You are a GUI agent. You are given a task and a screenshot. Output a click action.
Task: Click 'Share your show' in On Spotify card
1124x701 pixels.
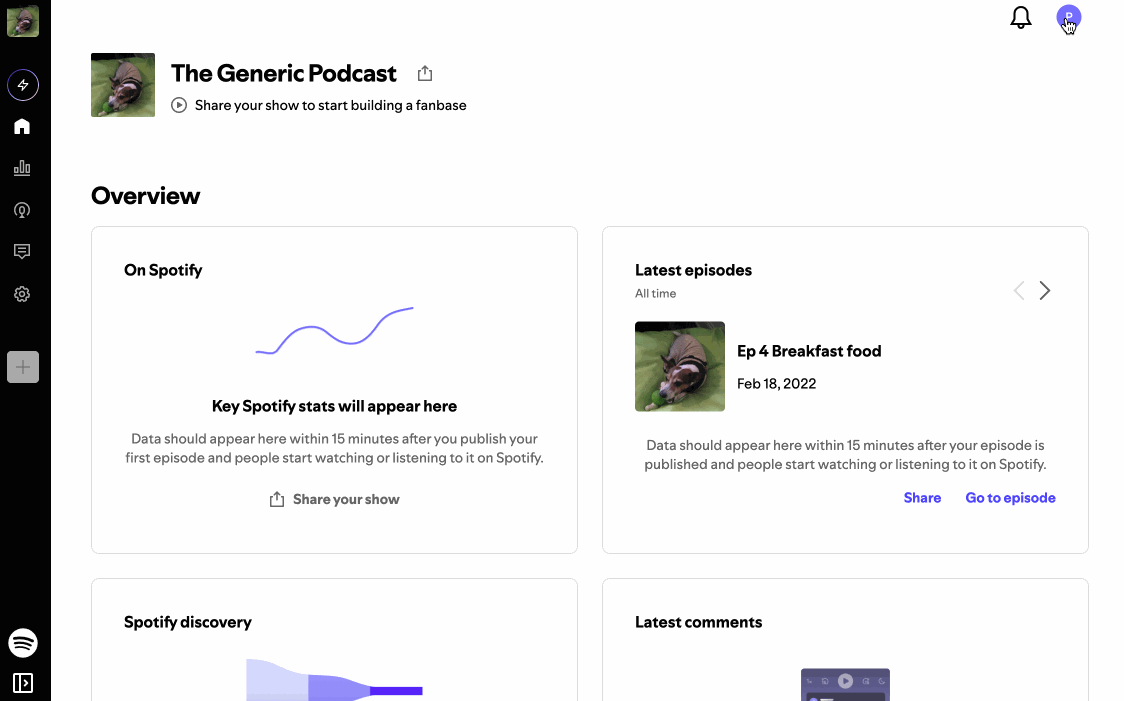(346, 500)
